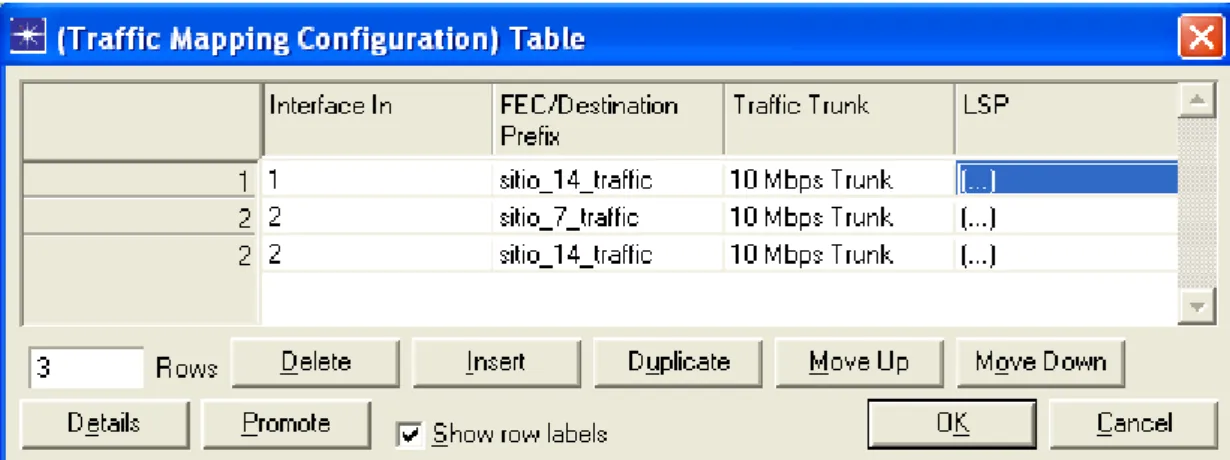Image resolution: width=1230 pixels, height=460 pixels.
Task: Select LSP (...) cell of sitio_7_traffic row
Action: pos(1066,217)
